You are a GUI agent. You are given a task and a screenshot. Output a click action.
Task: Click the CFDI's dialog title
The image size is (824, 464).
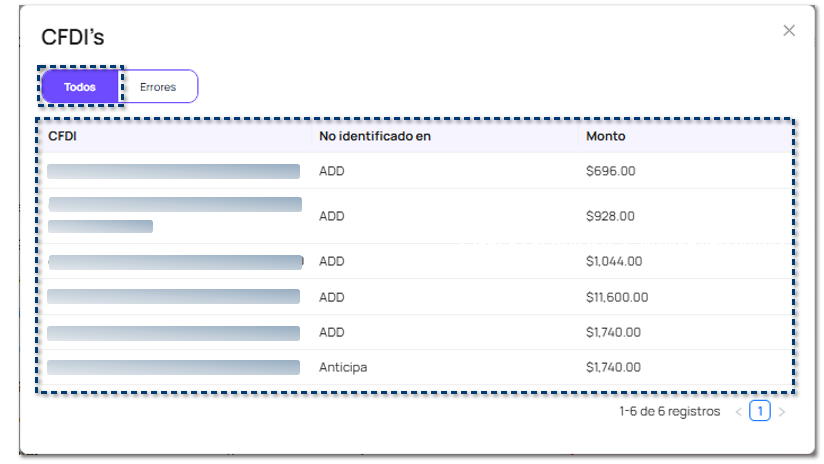click(x=72, y=37)
